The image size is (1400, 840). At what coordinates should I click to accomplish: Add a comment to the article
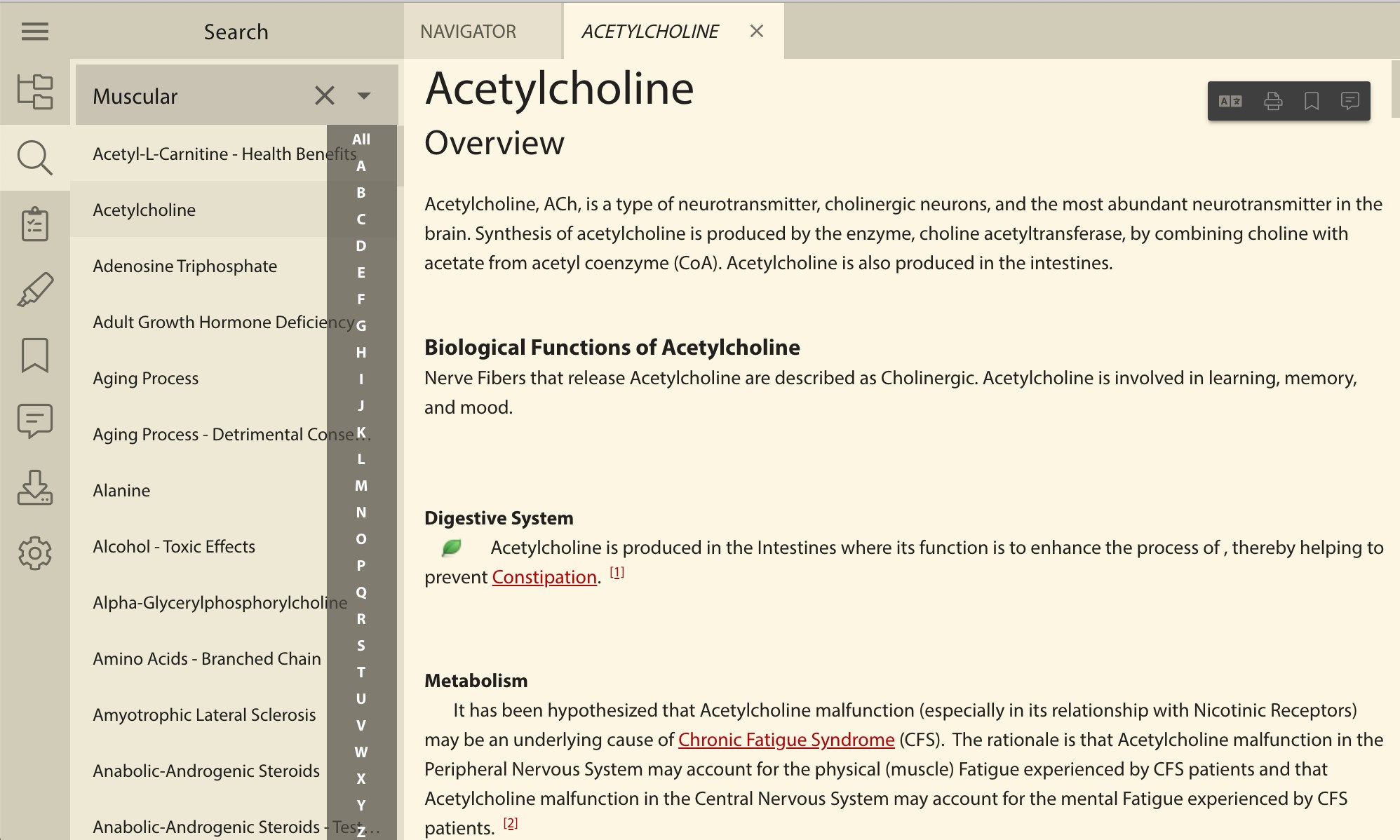(1349, 101)
